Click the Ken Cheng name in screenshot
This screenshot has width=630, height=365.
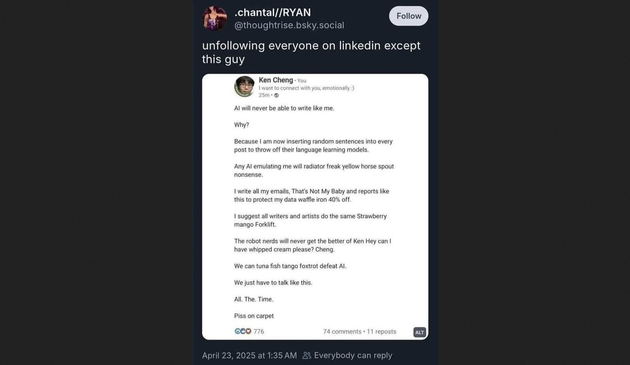click(276, 80)
